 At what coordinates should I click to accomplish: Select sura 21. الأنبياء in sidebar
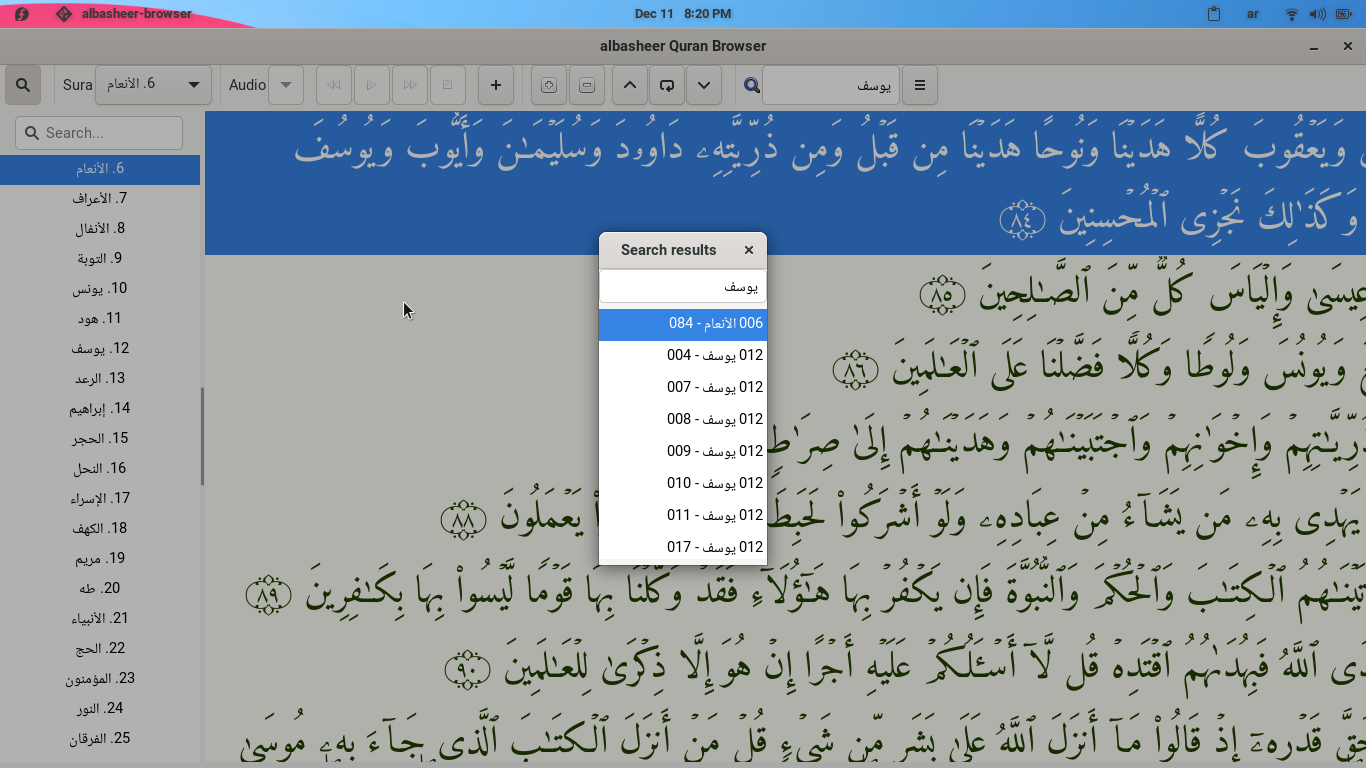[x=100, y=618]
